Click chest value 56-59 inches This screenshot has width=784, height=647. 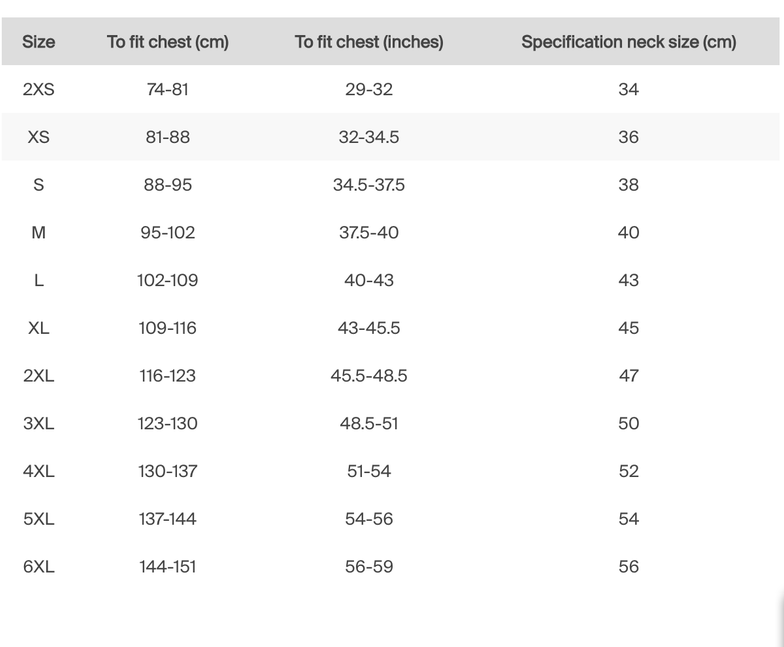pos(369,566)
